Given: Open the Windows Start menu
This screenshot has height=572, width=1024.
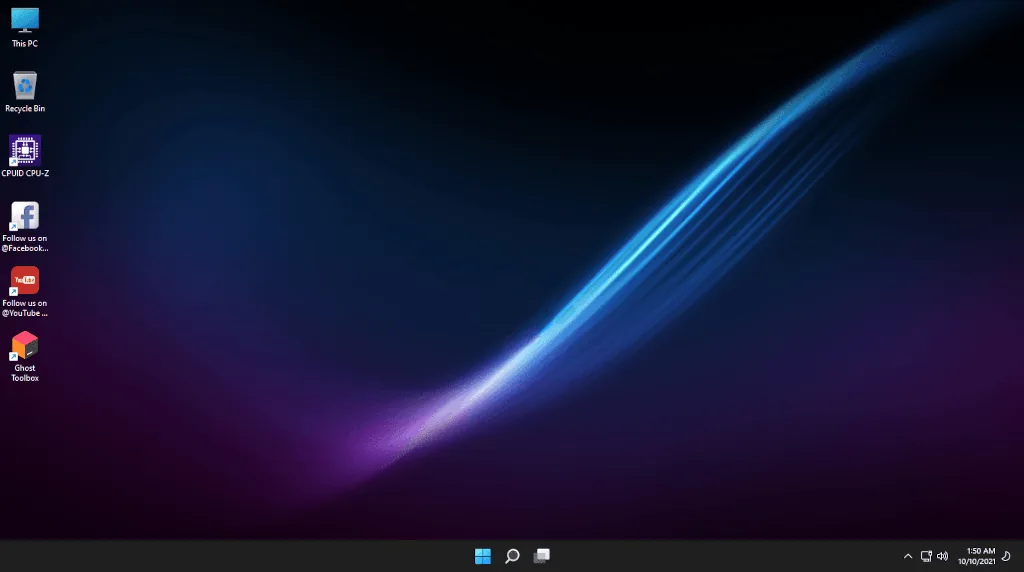Looking at the screenshot, I should (x=483, y=556).
